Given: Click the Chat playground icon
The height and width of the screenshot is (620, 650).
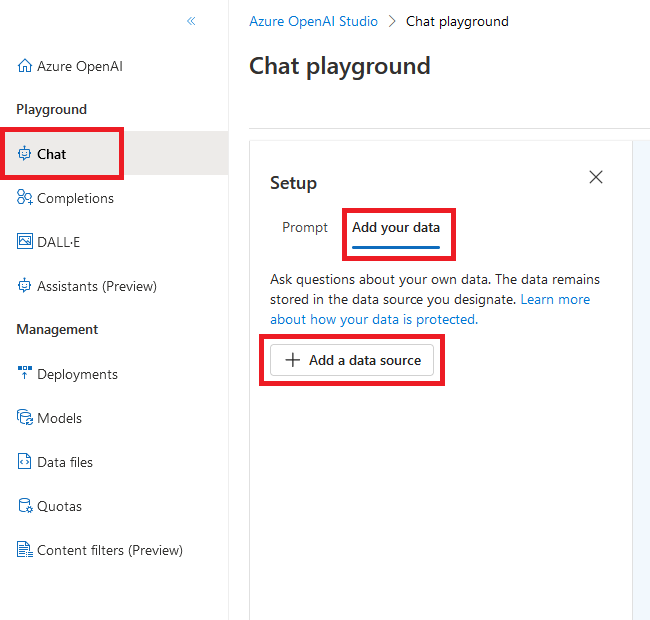Looking at the screenshot, I should point(25,154).
